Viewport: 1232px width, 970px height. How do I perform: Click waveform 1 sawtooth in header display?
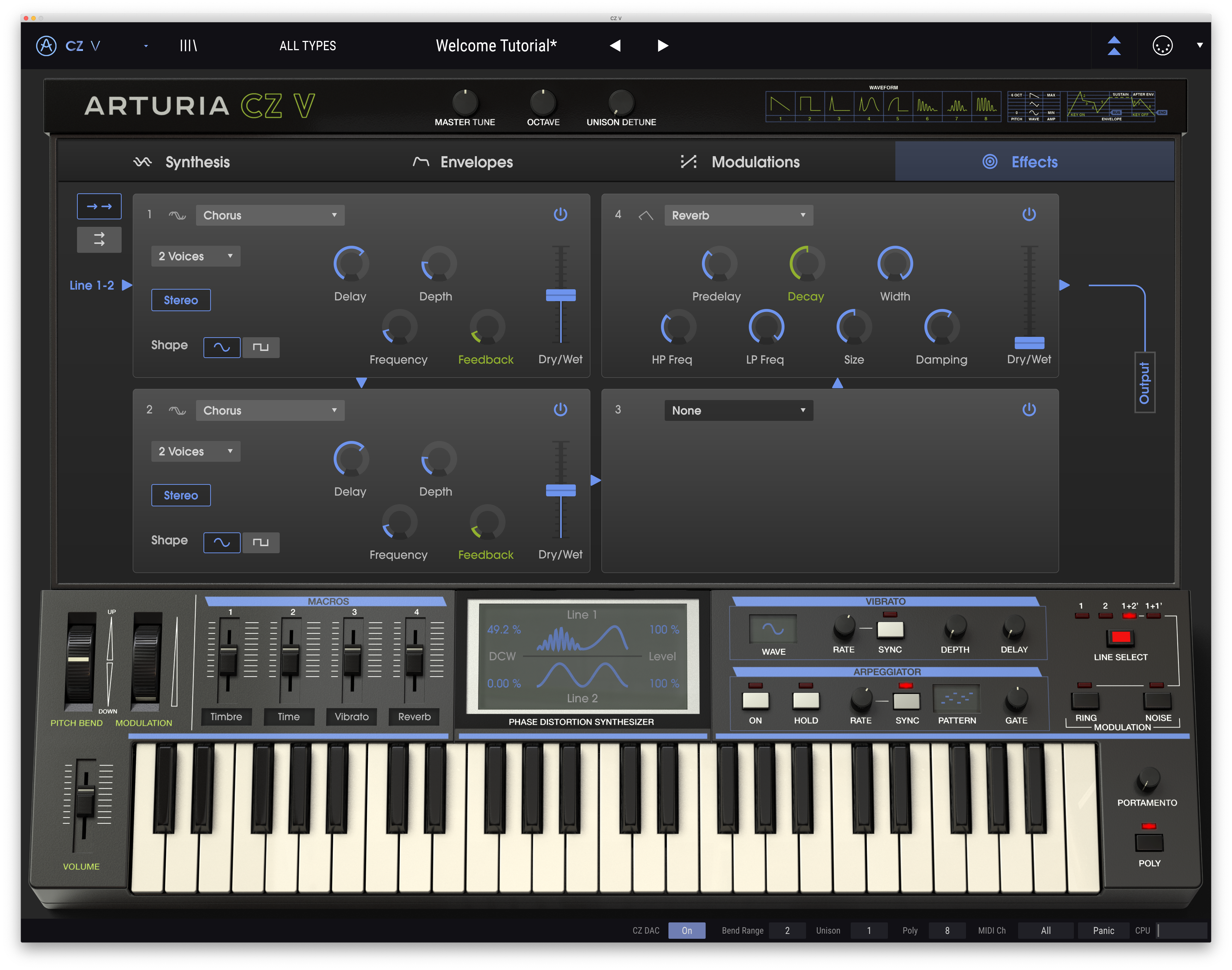[780, 106]
